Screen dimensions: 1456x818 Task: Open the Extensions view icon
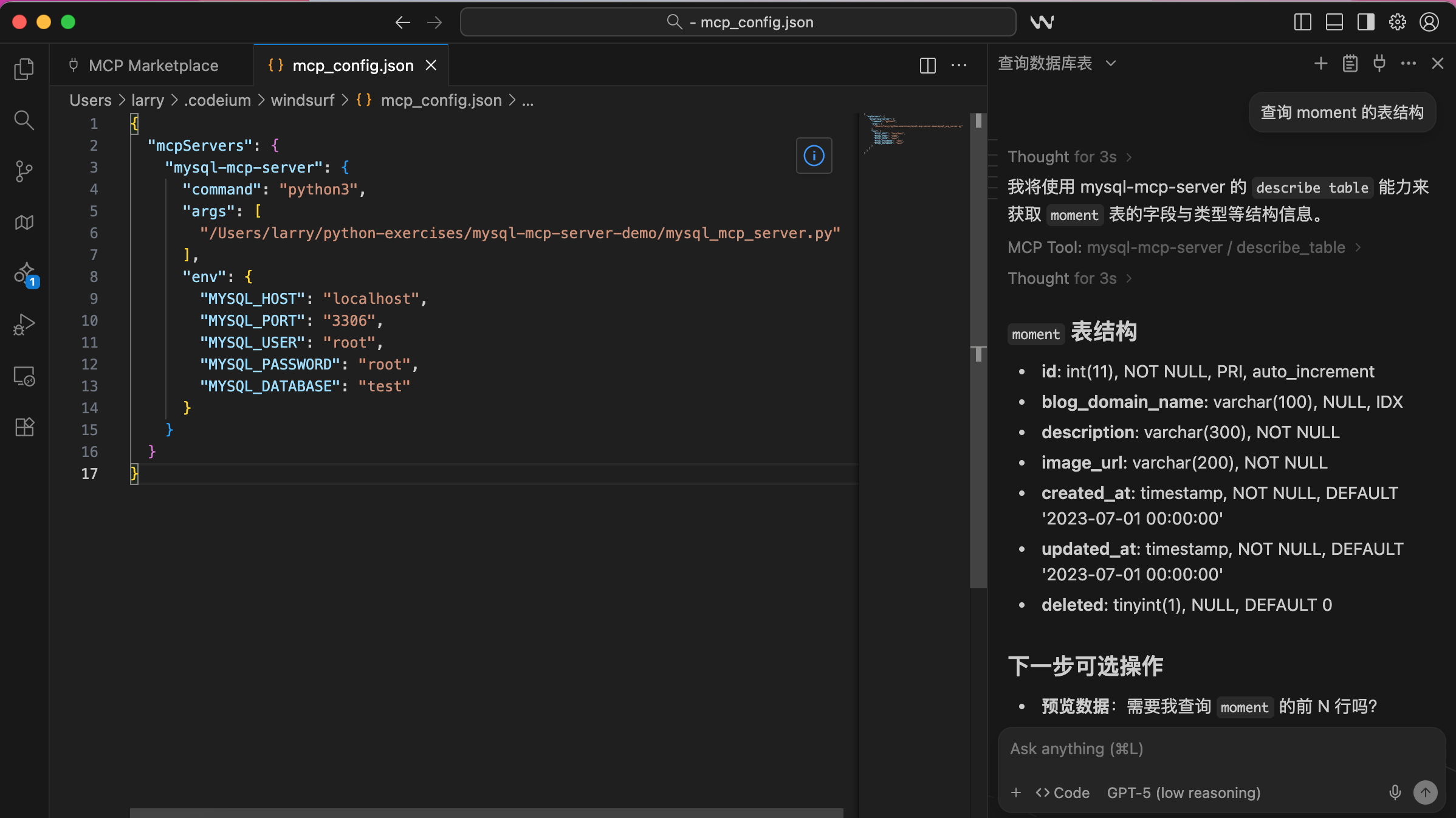click(x=24, y=427)
